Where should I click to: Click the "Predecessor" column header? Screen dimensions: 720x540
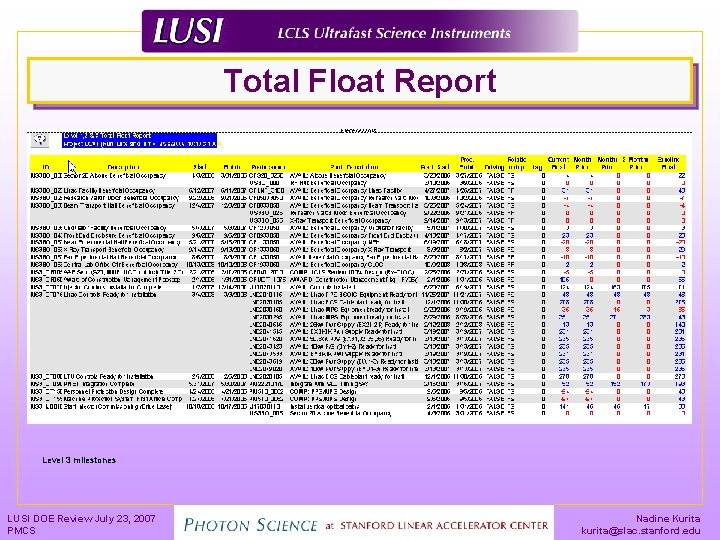click(x=268, y=167)
